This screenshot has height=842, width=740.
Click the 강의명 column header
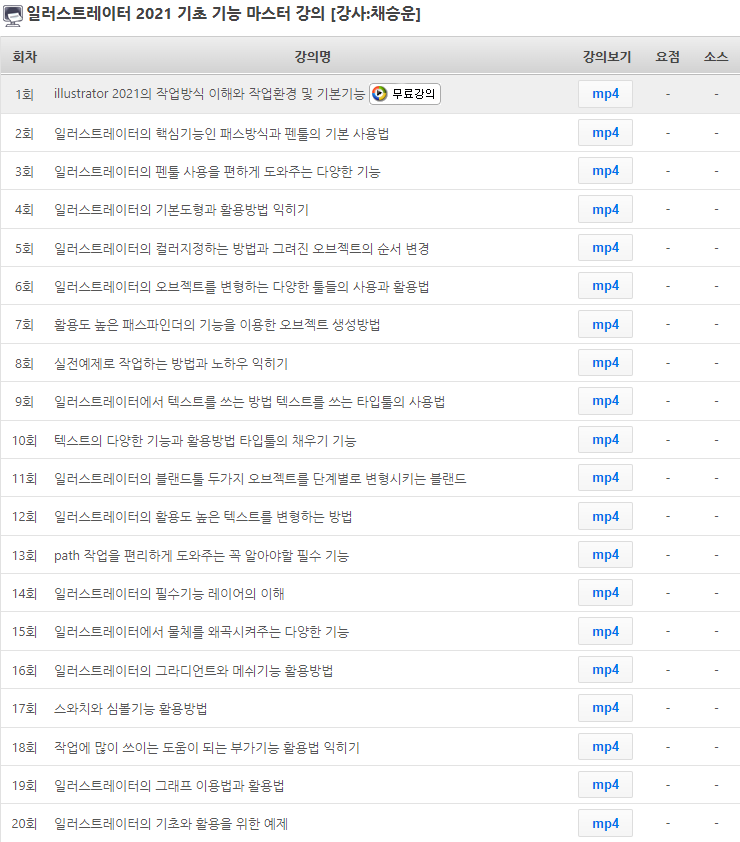click(313, 56)
